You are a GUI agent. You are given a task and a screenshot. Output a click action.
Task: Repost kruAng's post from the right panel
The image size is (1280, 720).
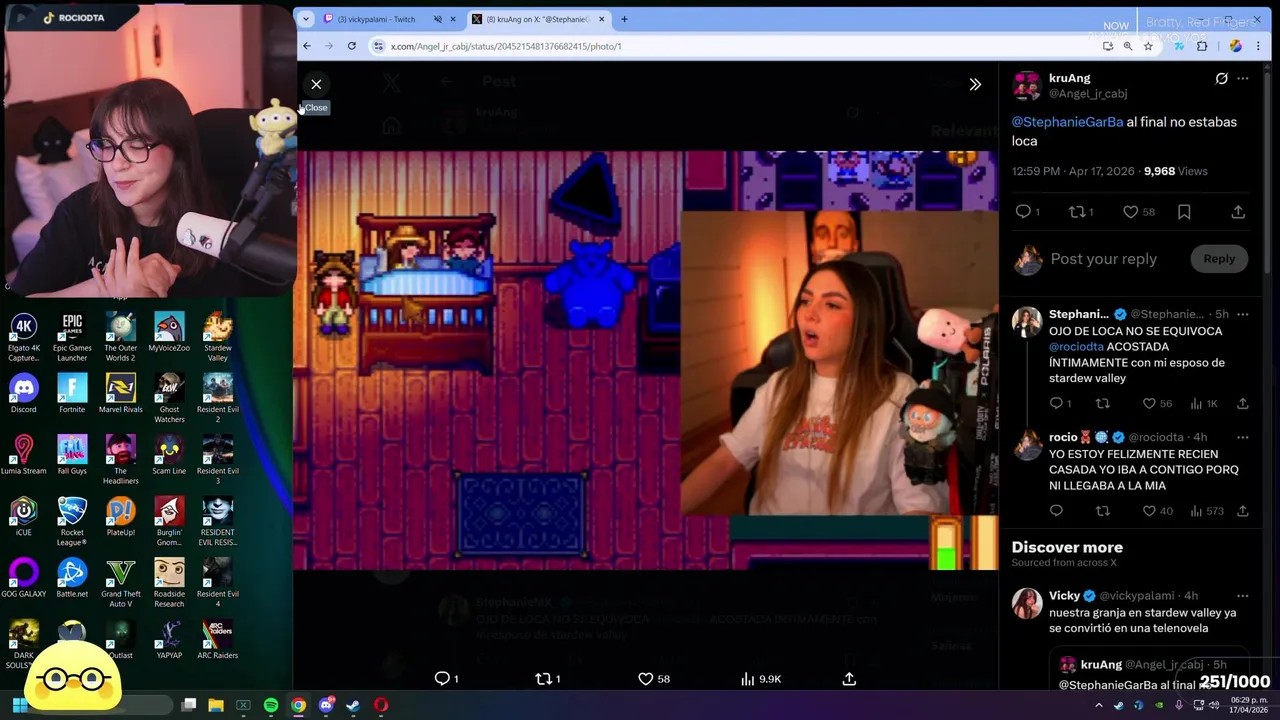click(1077, 212)
